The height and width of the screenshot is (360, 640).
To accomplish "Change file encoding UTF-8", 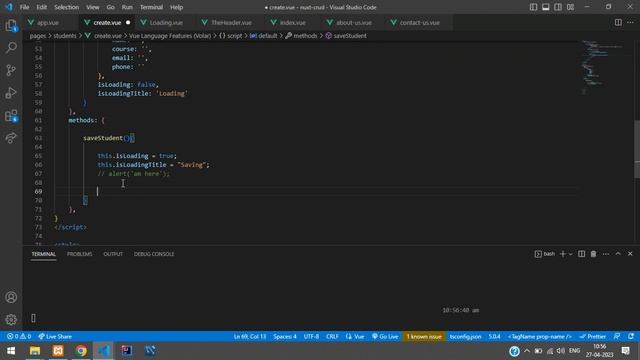I will pyautogui.click(x=311, y=337).
